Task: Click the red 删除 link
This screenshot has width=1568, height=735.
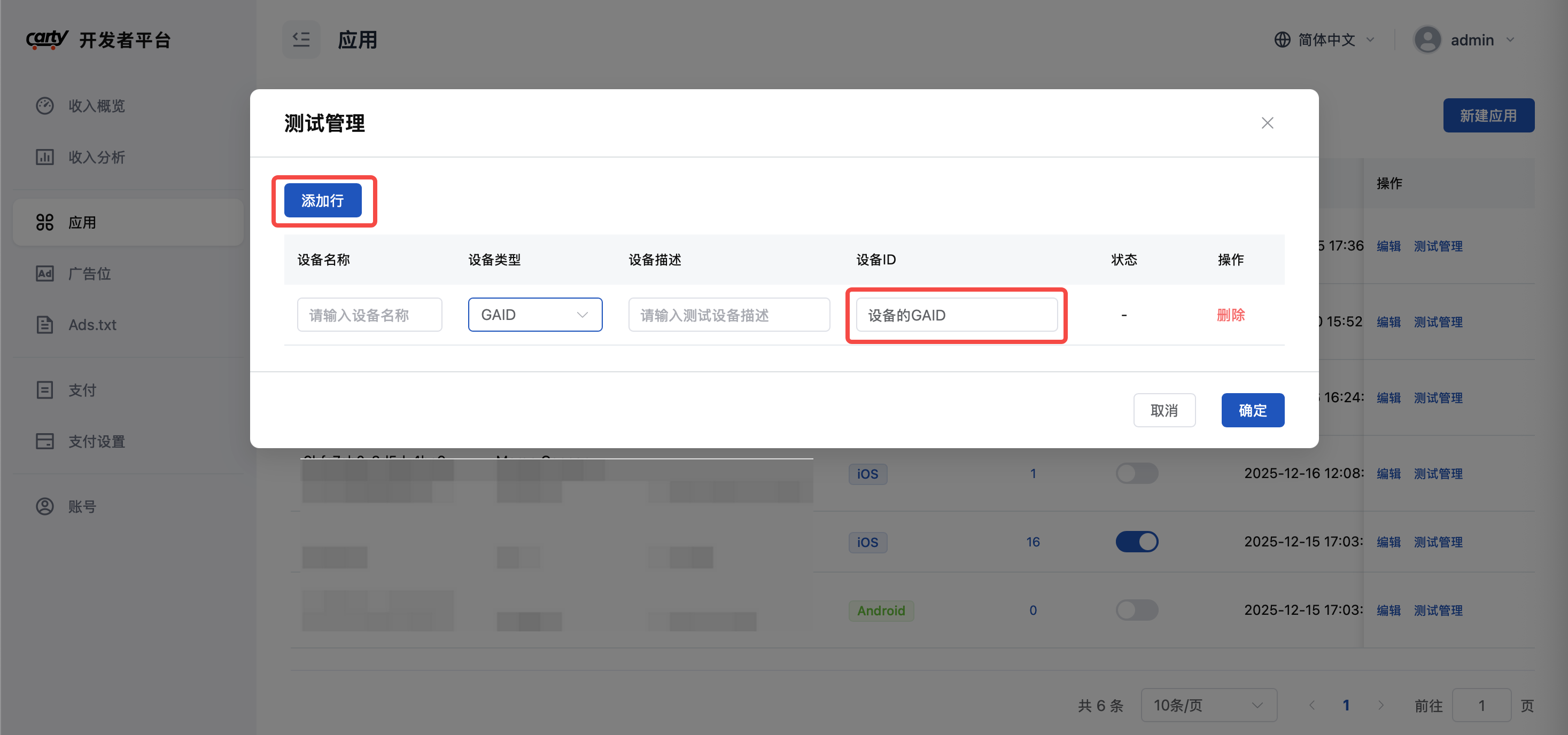Action: click(x=1230, y=315)
